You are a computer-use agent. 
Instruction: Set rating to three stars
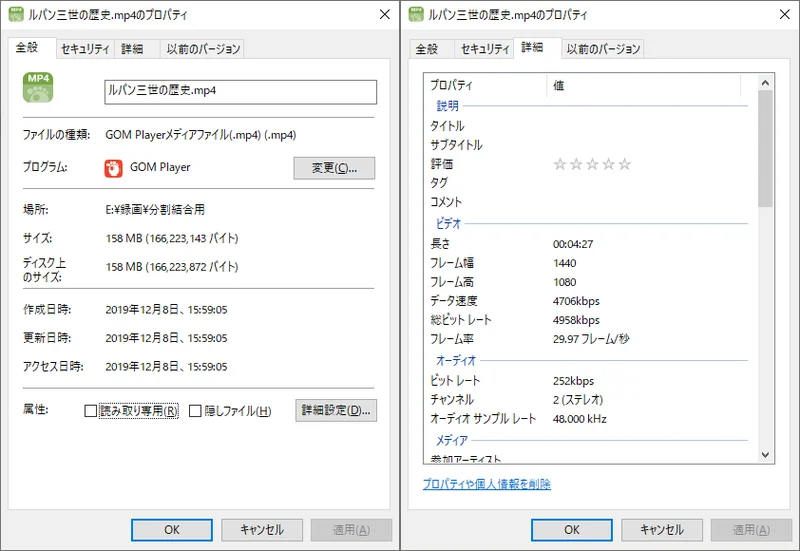coord(592,164)
